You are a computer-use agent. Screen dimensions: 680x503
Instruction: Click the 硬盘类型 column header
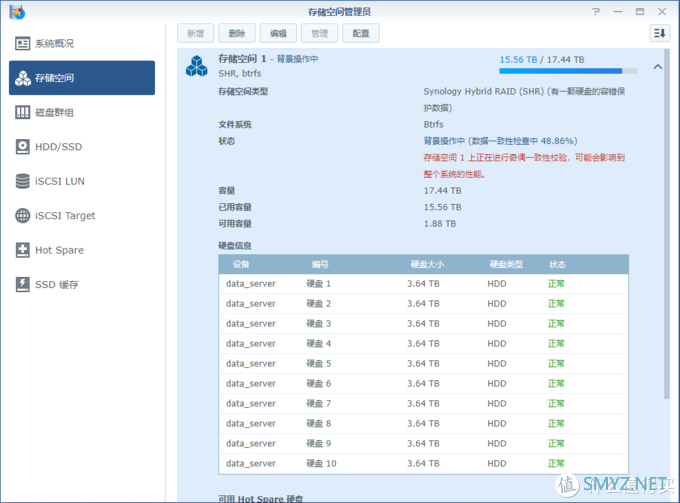point(506,265)
